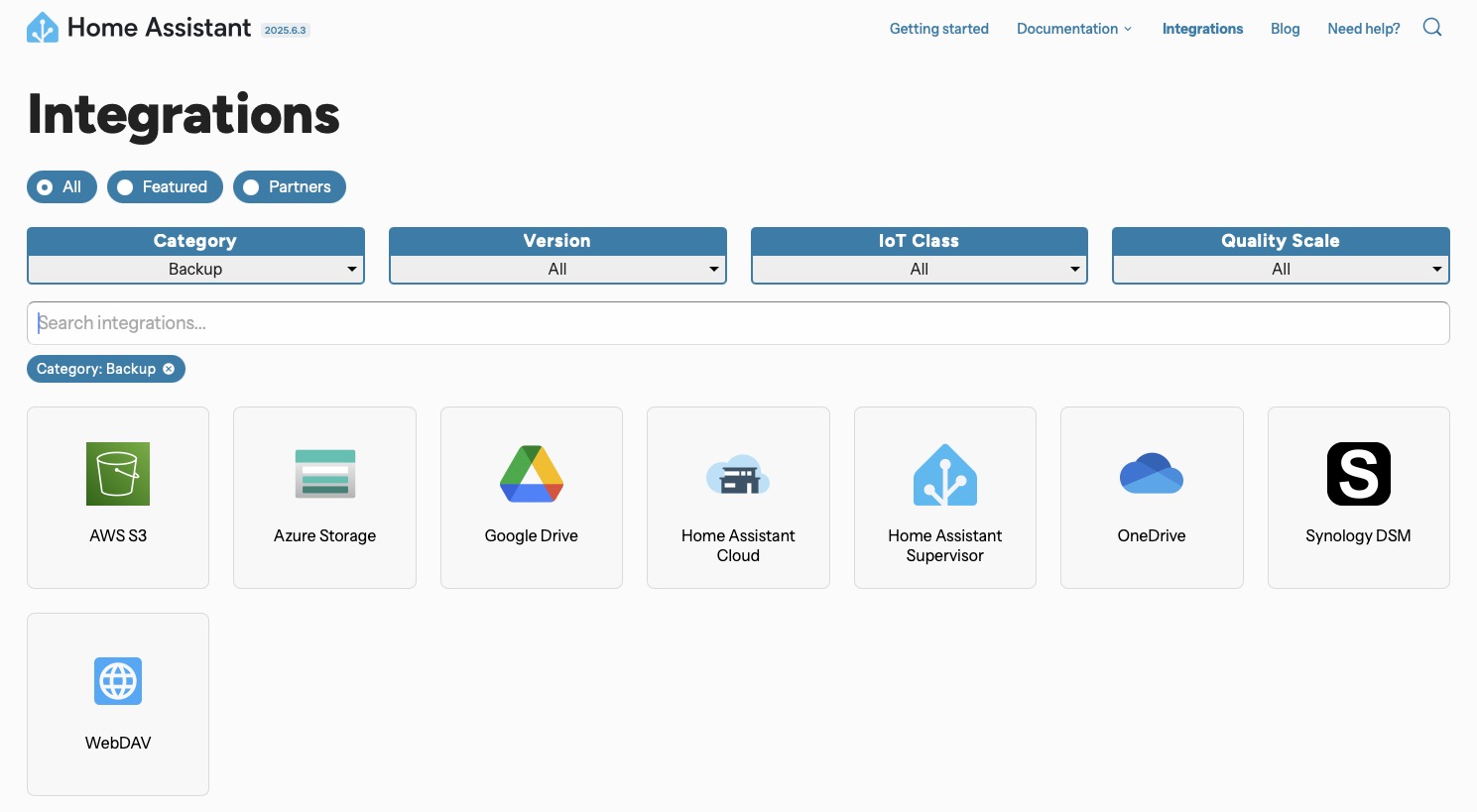
Task: Expand the IoT Class dropdown
Action: (x=919, y=269)
